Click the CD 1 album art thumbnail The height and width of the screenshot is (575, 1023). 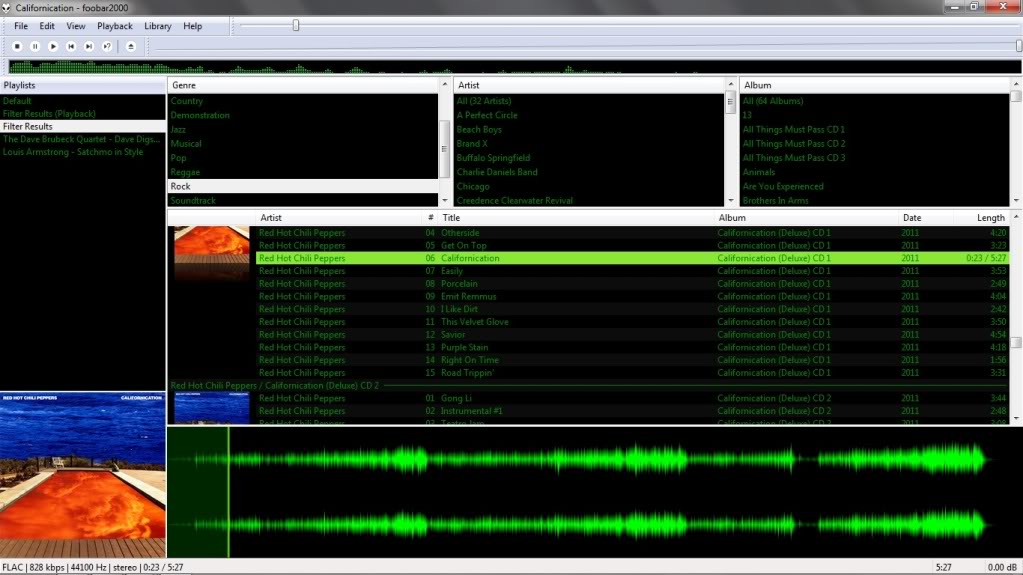click(211, 254)
